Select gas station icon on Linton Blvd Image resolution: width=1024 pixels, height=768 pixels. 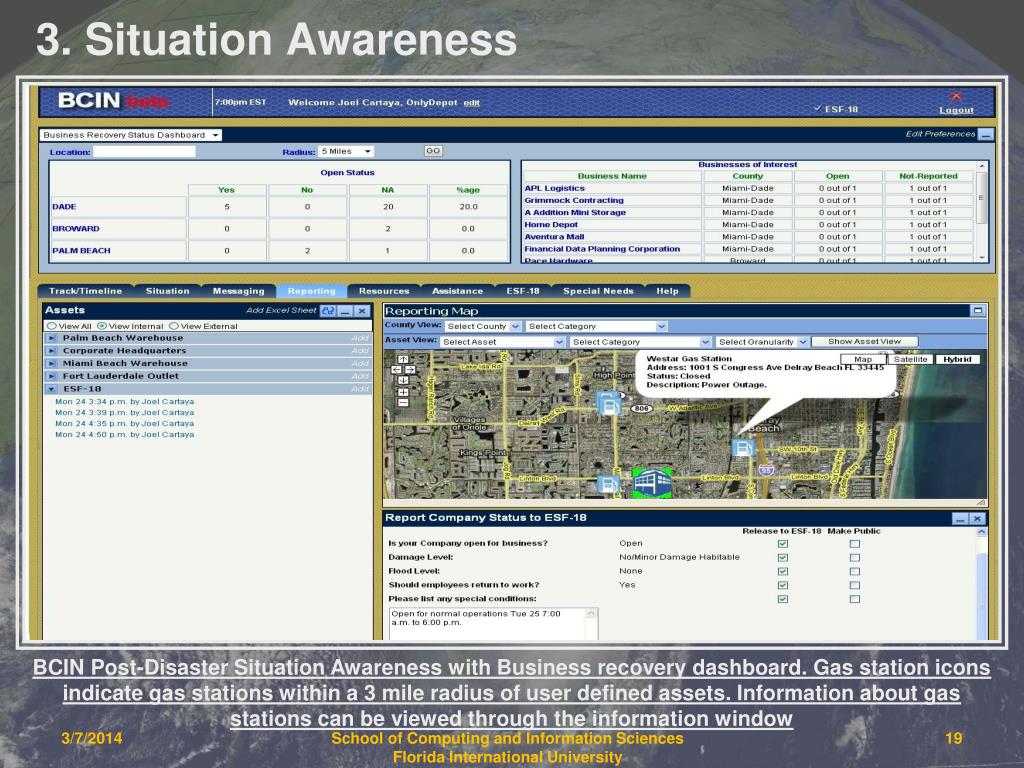[x=608, y=485]
